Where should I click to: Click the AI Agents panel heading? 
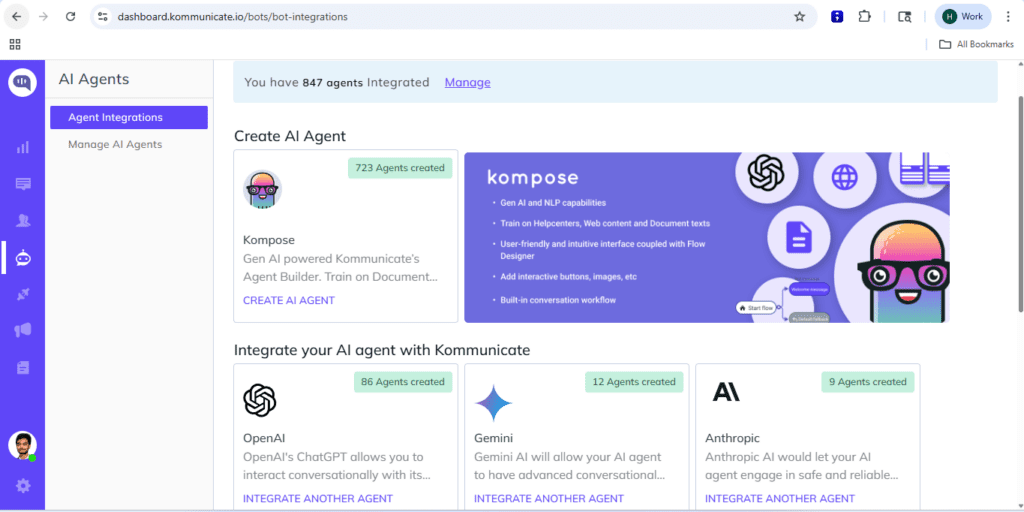point(94,79)
